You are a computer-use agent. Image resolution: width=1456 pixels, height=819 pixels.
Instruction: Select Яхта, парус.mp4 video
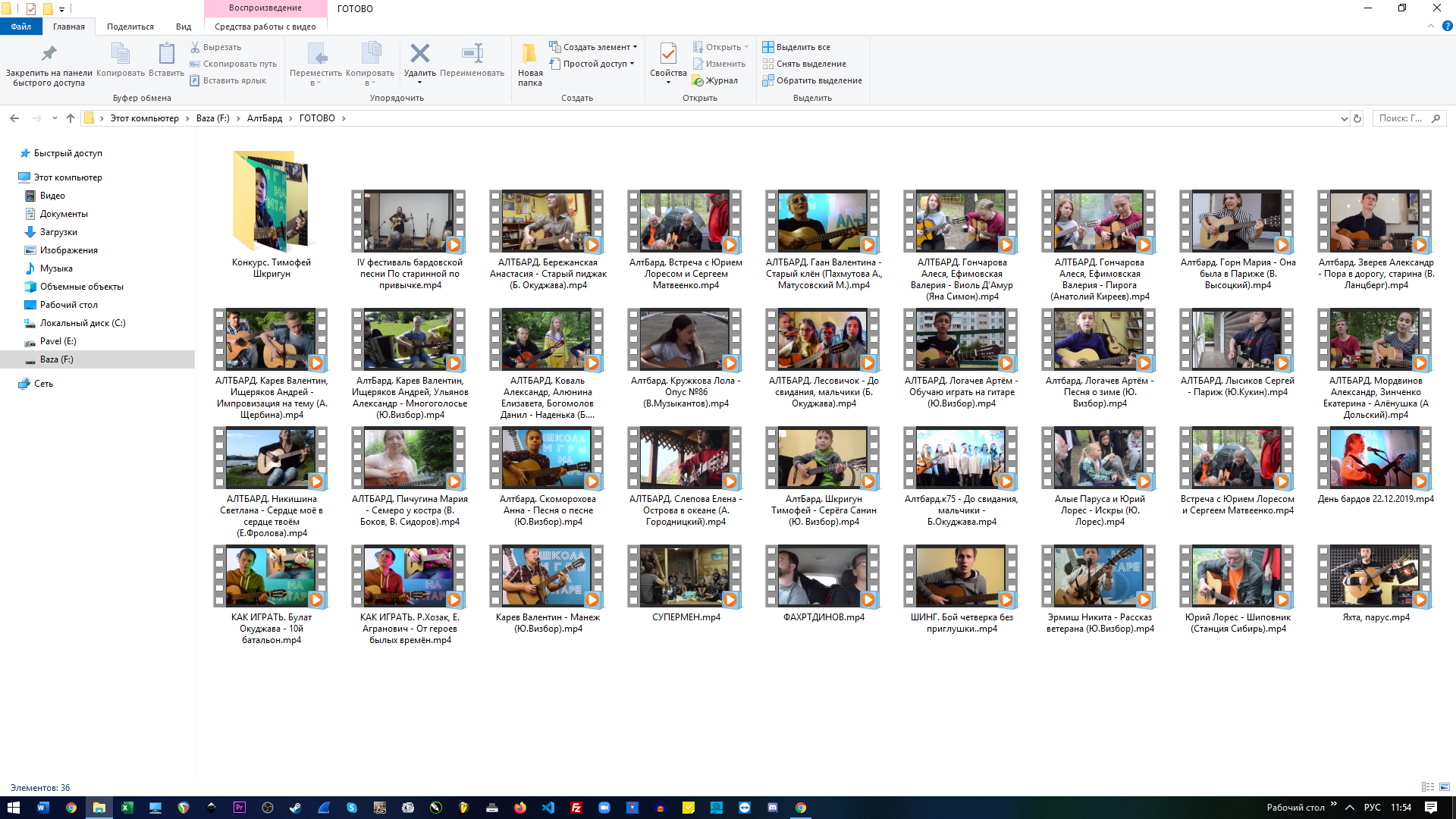click(x=1376, y=584)
